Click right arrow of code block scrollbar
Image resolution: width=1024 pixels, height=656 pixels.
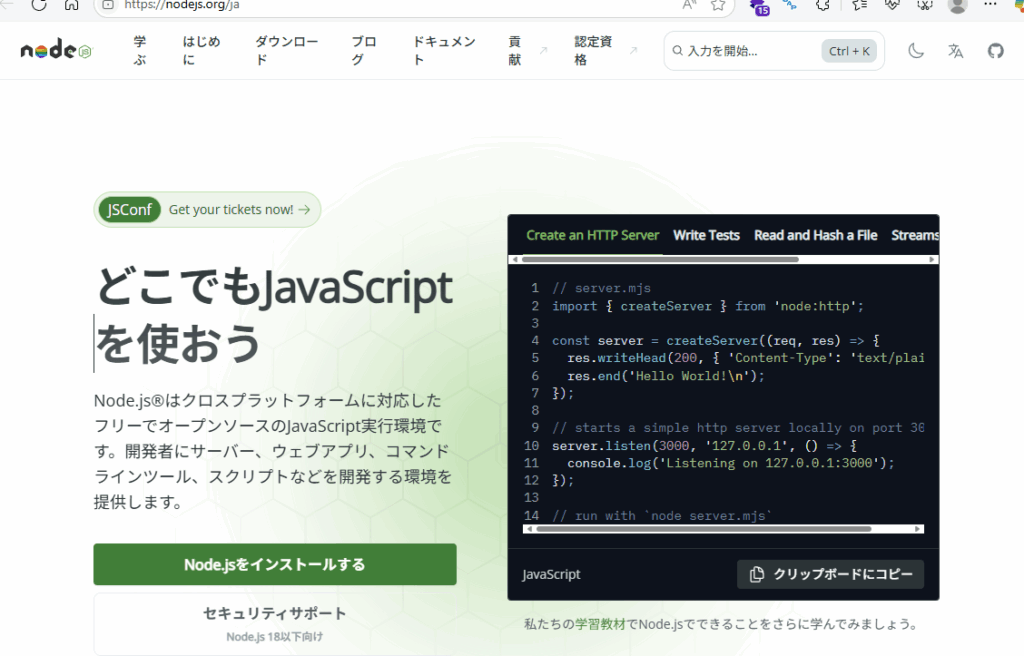tap(918, 529)
